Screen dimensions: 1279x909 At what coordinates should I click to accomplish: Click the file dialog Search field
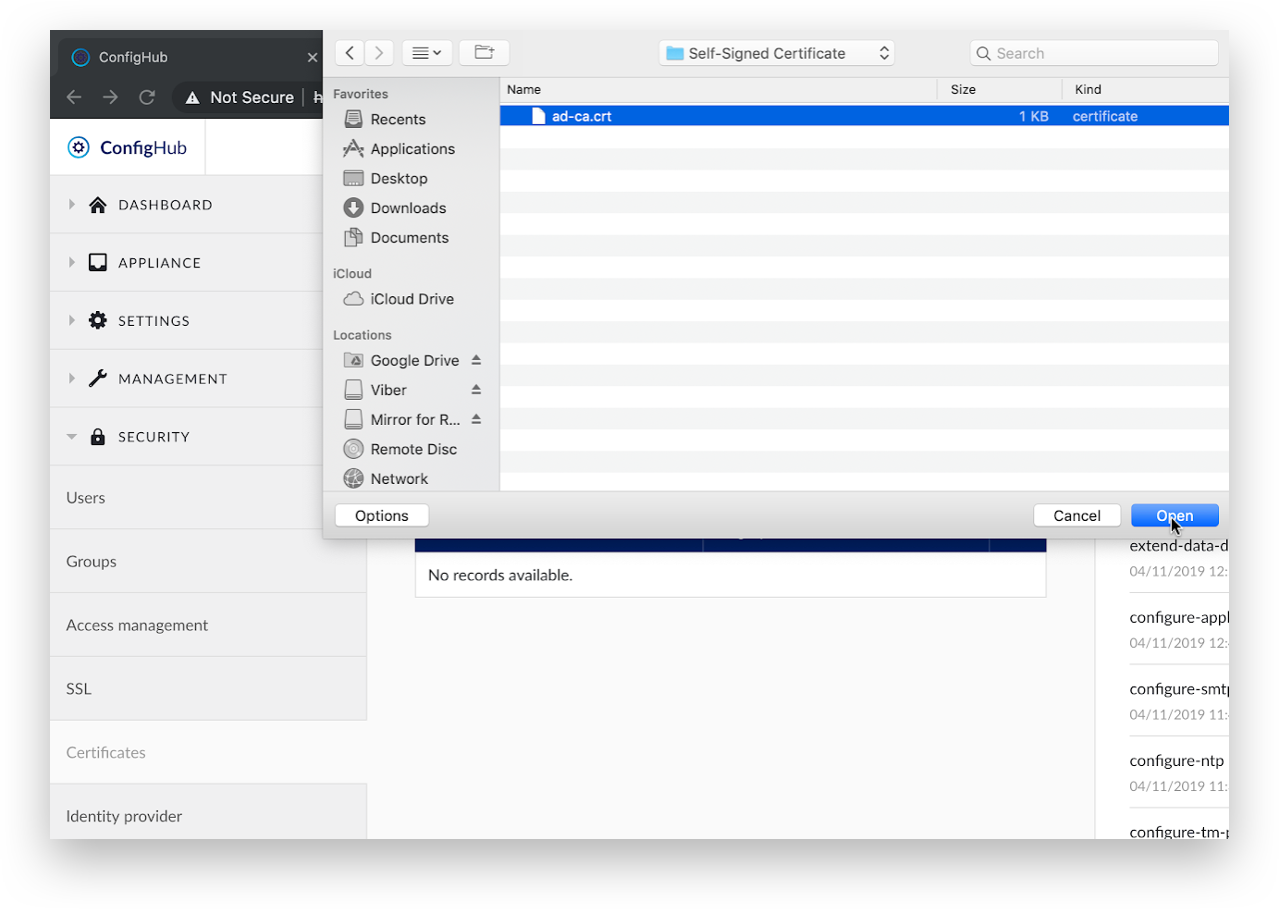coord(1094,53)
